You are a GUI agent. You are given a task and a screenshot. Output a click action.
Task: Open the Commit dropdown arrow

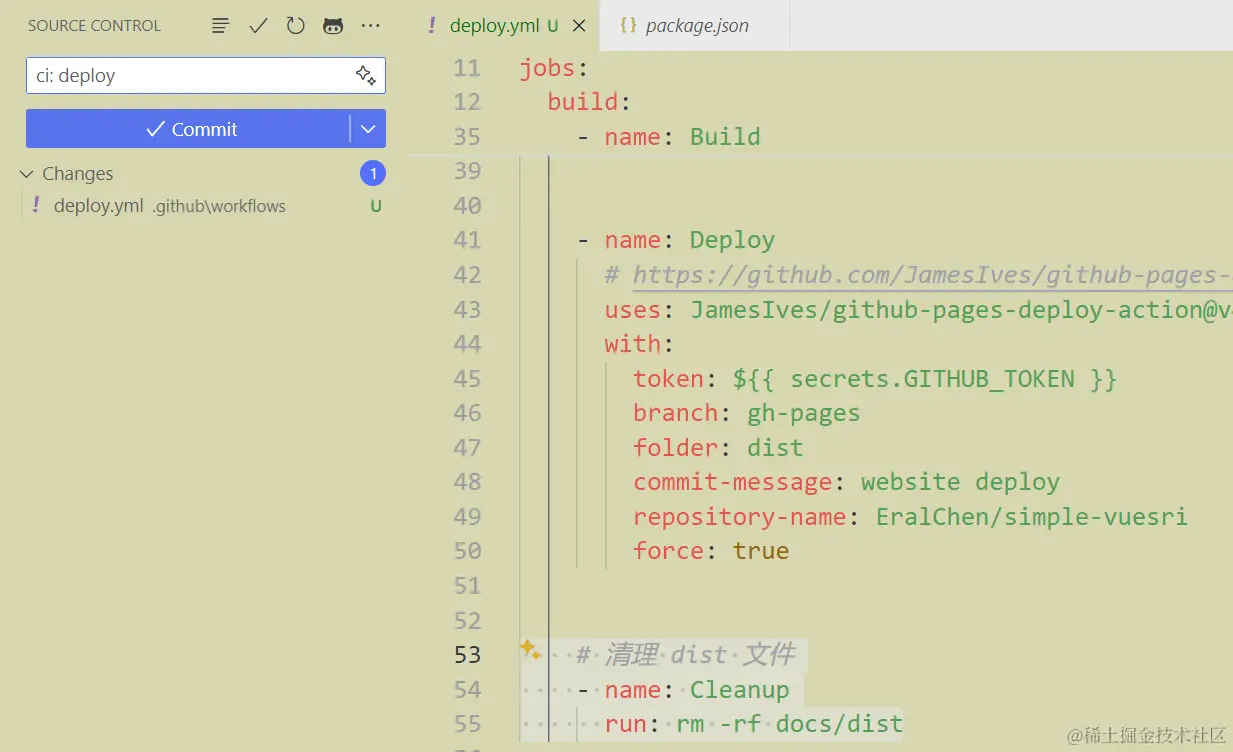pos(368,129)
